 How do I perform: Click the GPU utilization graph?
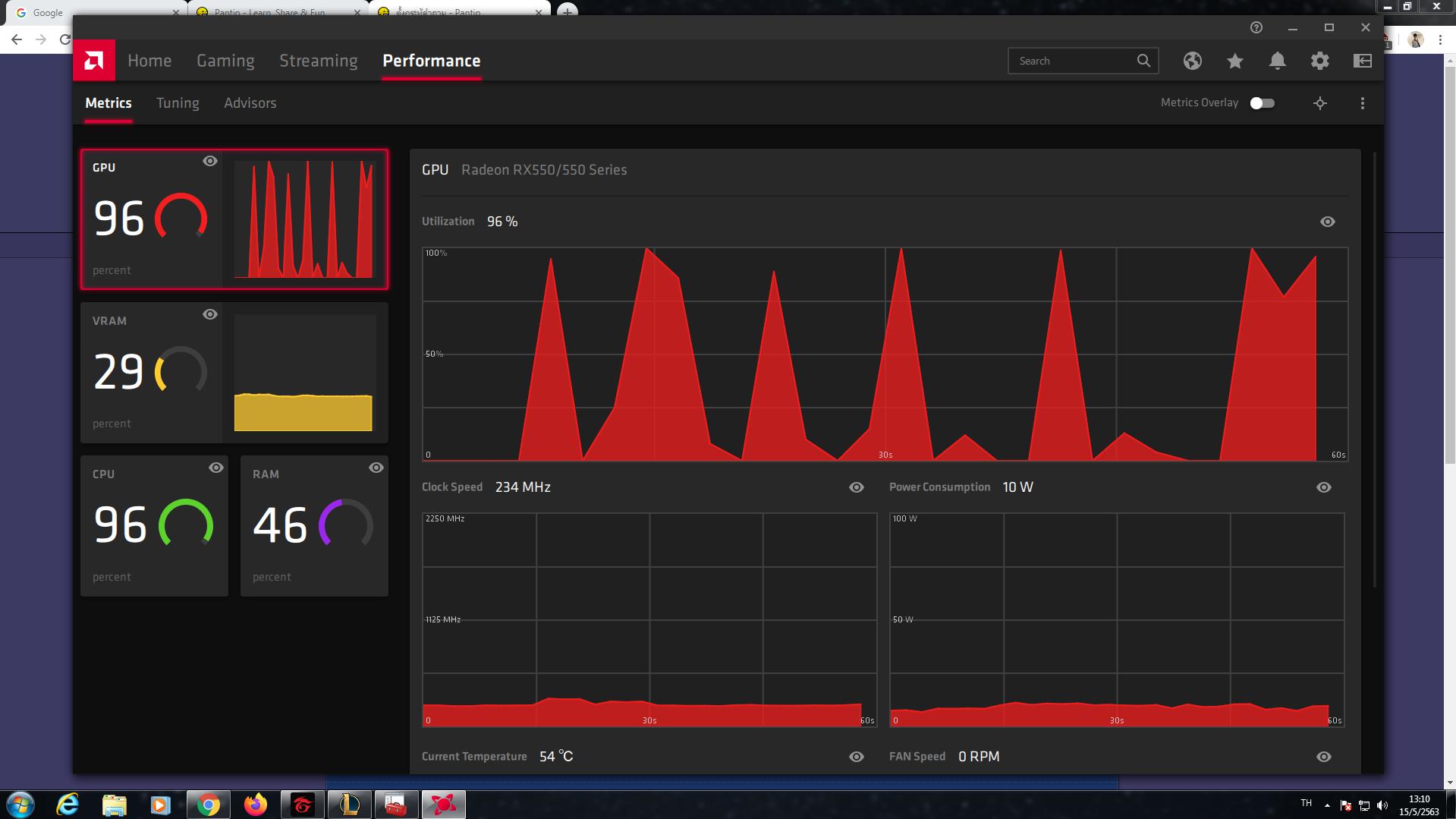(885, 354)
